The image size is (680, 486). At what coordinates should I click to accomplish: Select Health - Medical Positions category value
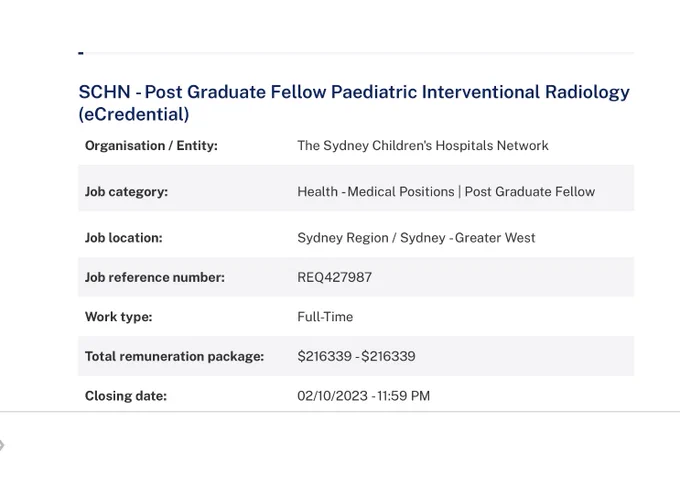click(x=376, y=192)
